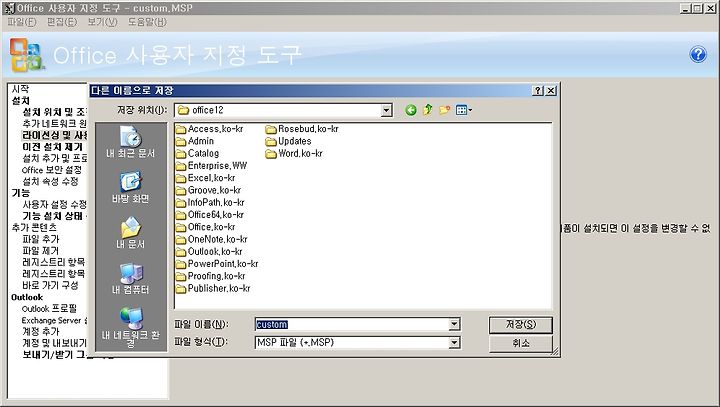Open 바탕 화면 in places bar
720x407 pixels.
(131, 188)
